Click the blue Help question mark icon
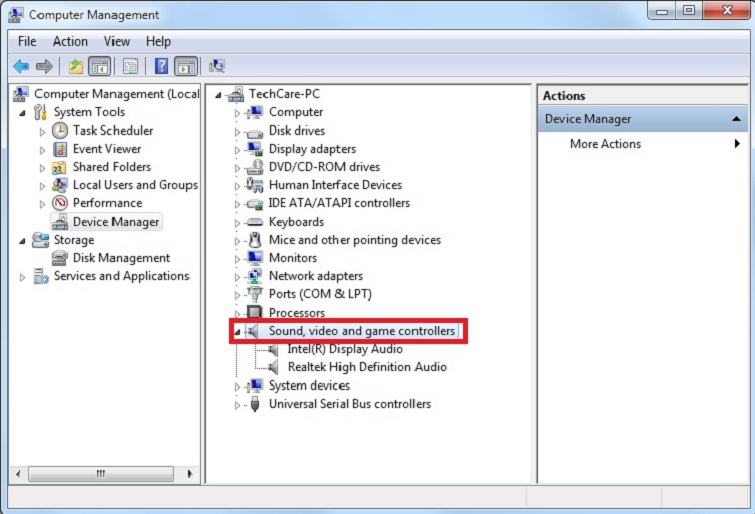 (161, 67)
